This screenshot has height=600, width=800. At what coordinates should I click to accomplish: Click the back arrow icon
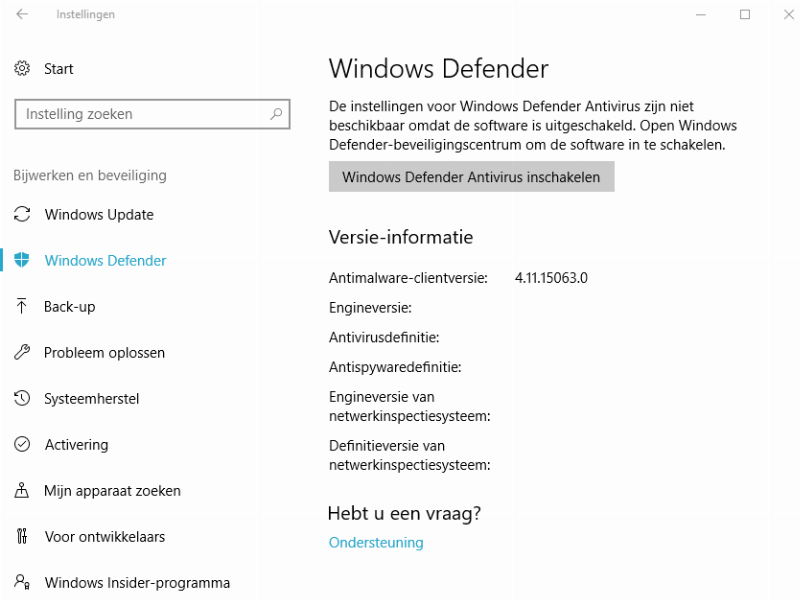click(22, 15)
